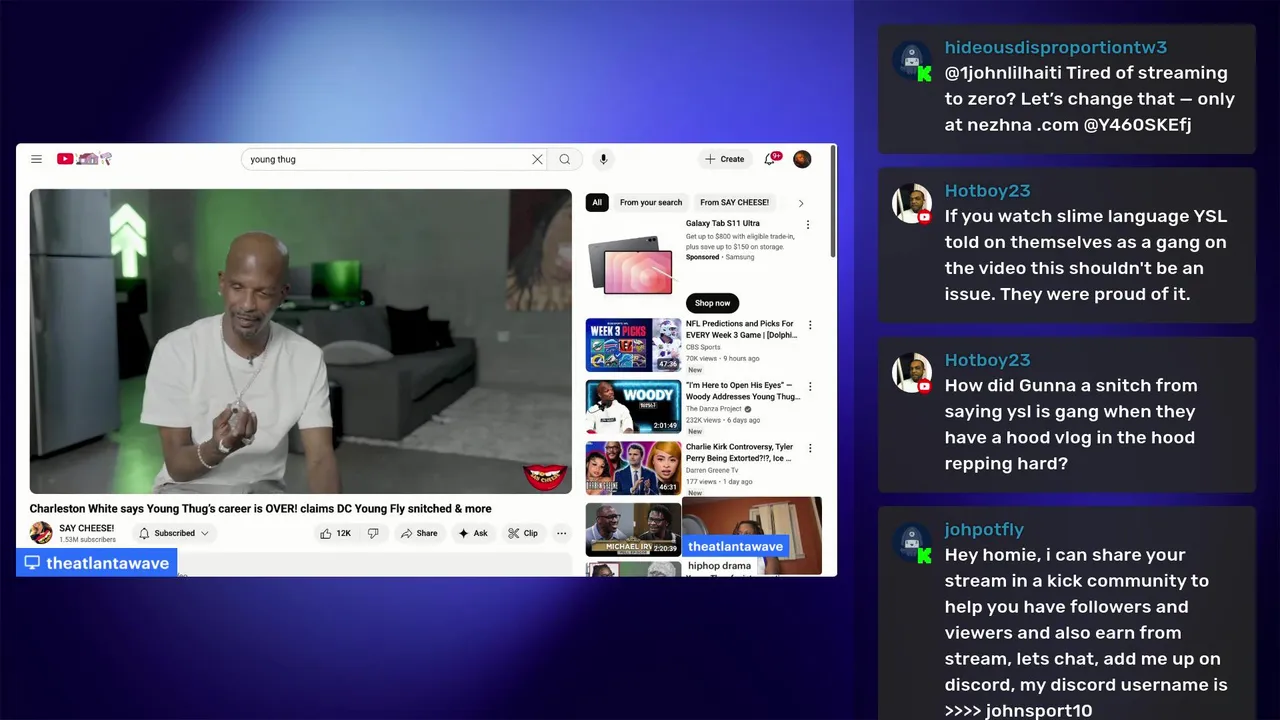Select the 'From your search' chip
The width and height of the screenshot is (1280, 720).
[x=651, y=202]
